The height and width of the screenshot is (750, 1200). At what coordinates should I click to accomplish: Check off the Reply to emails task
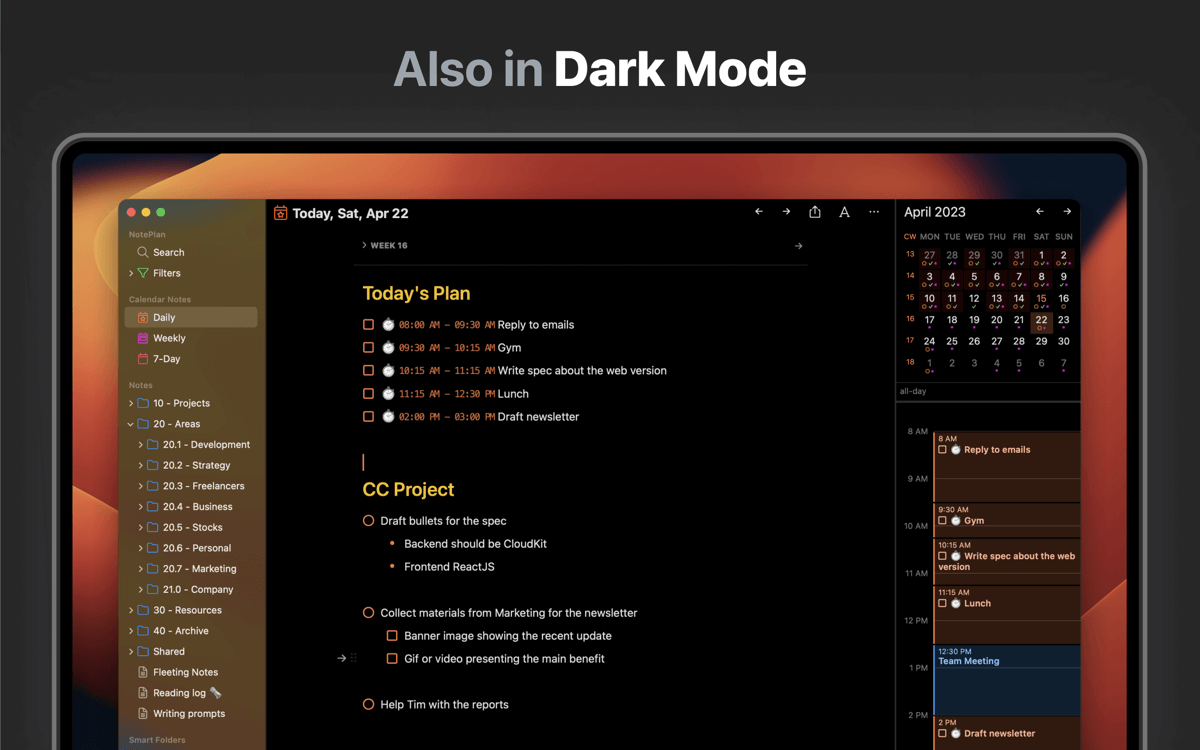pos(368,325)
